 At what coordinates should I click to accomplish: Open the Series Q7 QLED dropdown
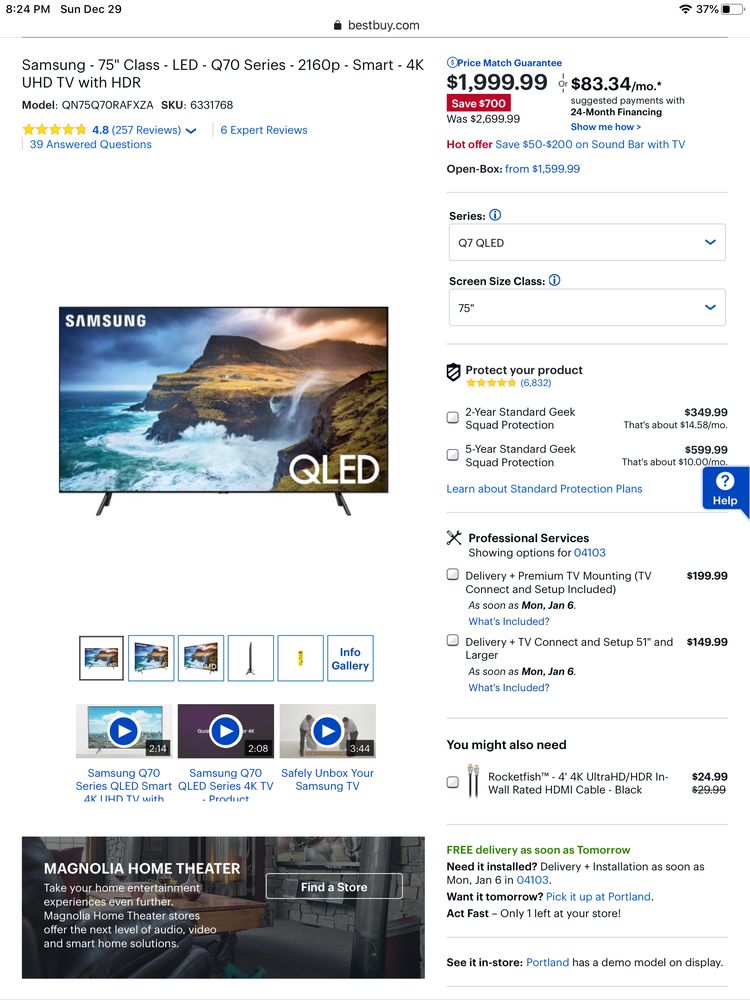pos(587,242)
